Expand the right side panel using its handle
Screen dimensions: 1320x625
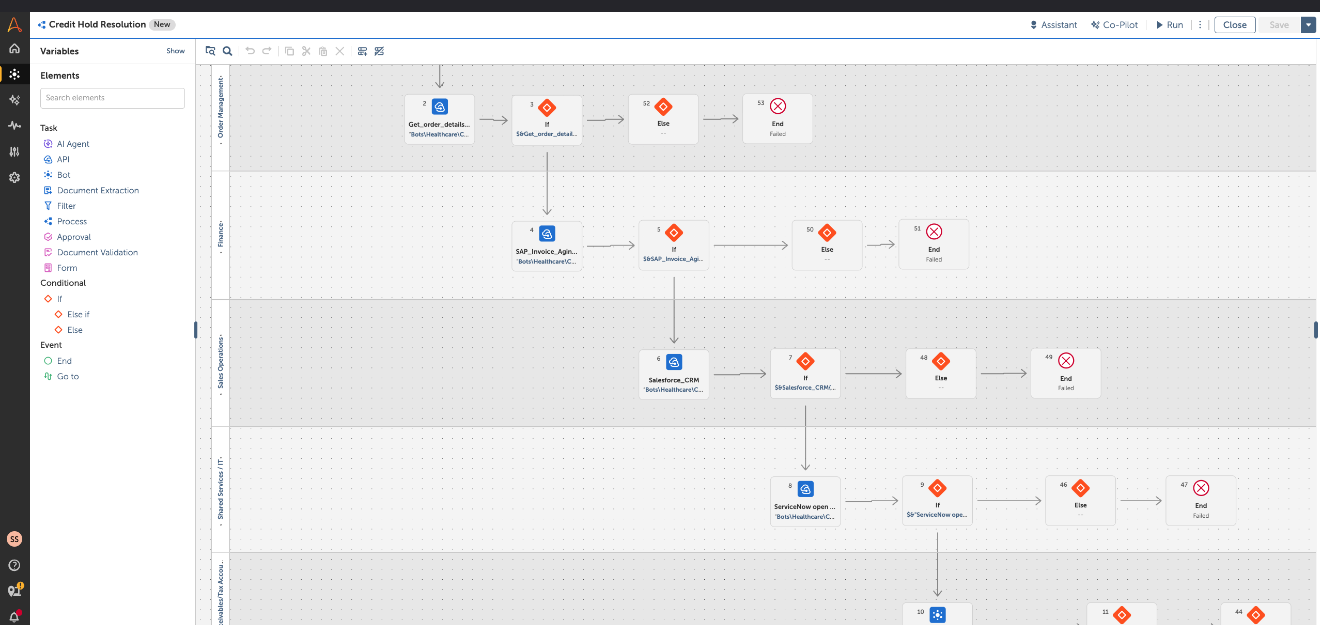coord(1316,330)
